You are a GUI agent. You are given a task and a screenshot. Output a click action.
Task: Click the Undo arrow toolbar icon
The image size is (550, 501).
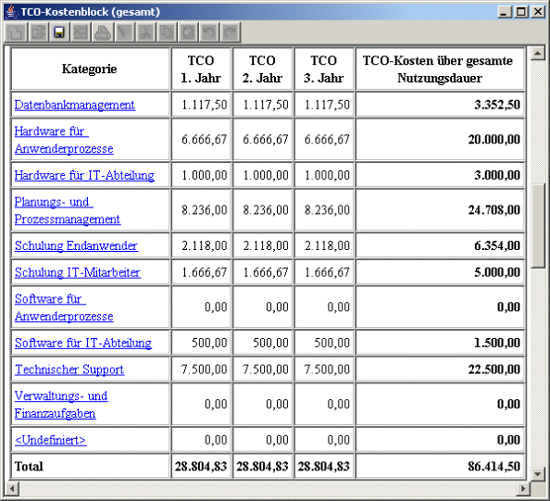pos(209,32)
